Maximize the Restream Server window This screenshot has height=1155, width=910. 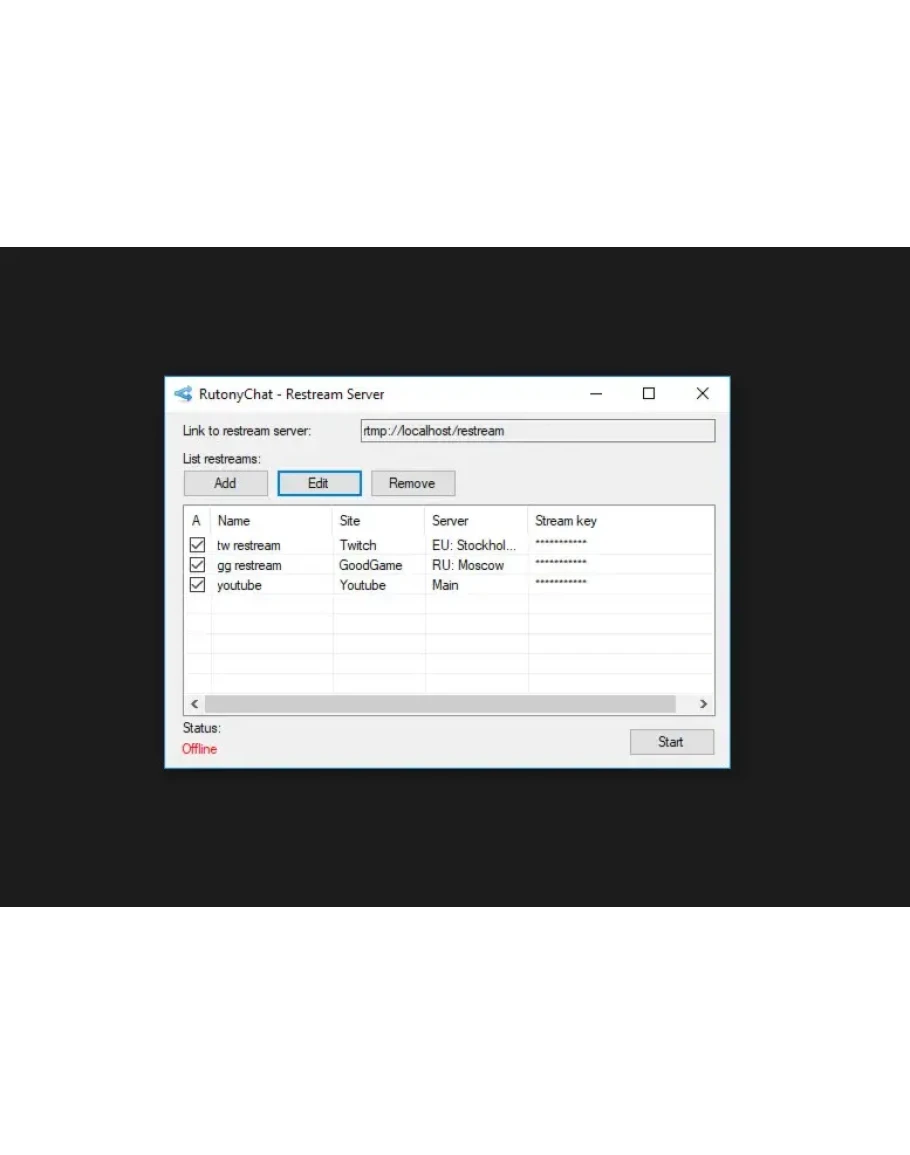click(649, 394)
